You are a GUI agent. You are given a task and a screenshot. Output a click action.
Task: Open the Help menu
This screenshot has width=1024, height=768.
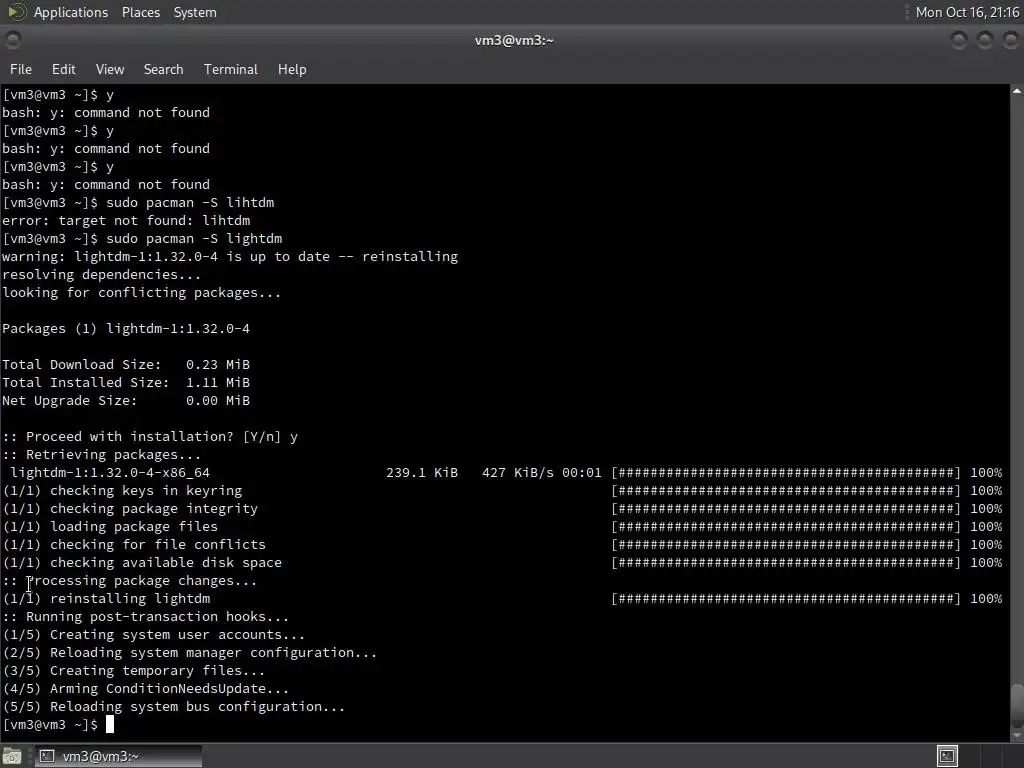292,69
